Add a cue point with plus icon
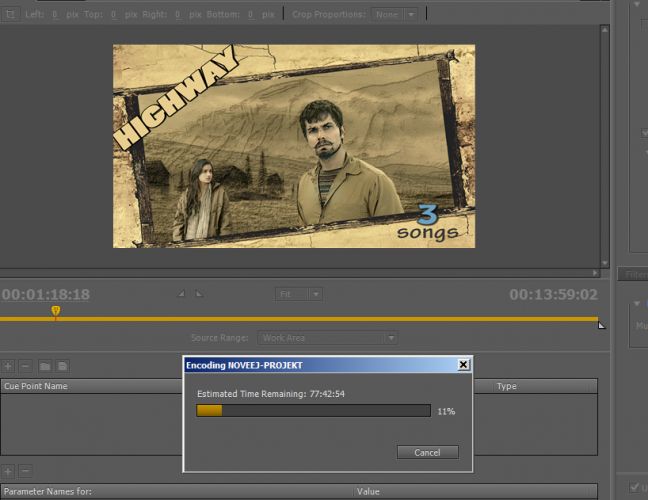Screen dimensions: 648x500 8,366
